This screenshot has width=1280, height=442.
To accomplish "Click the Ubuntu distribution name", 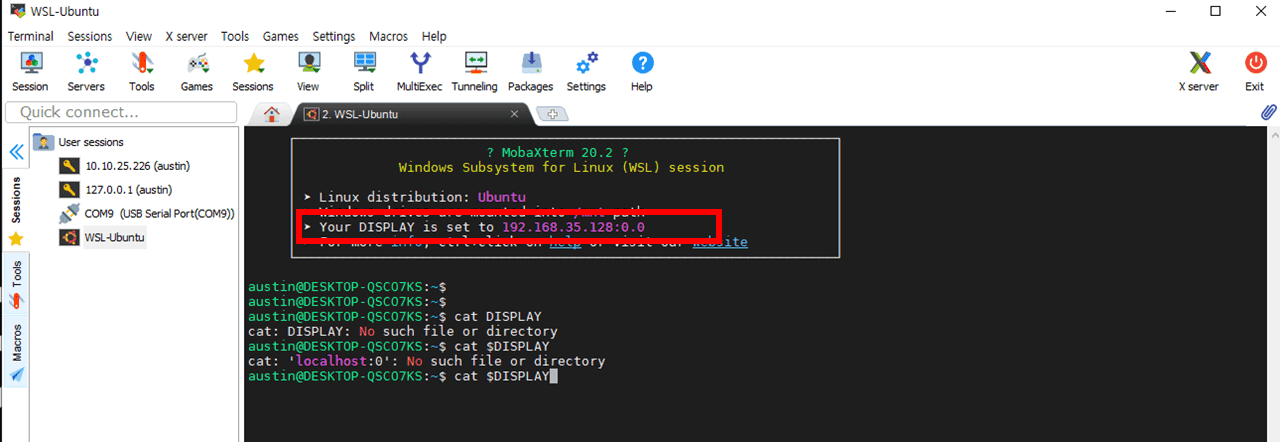I will [502, 197].
